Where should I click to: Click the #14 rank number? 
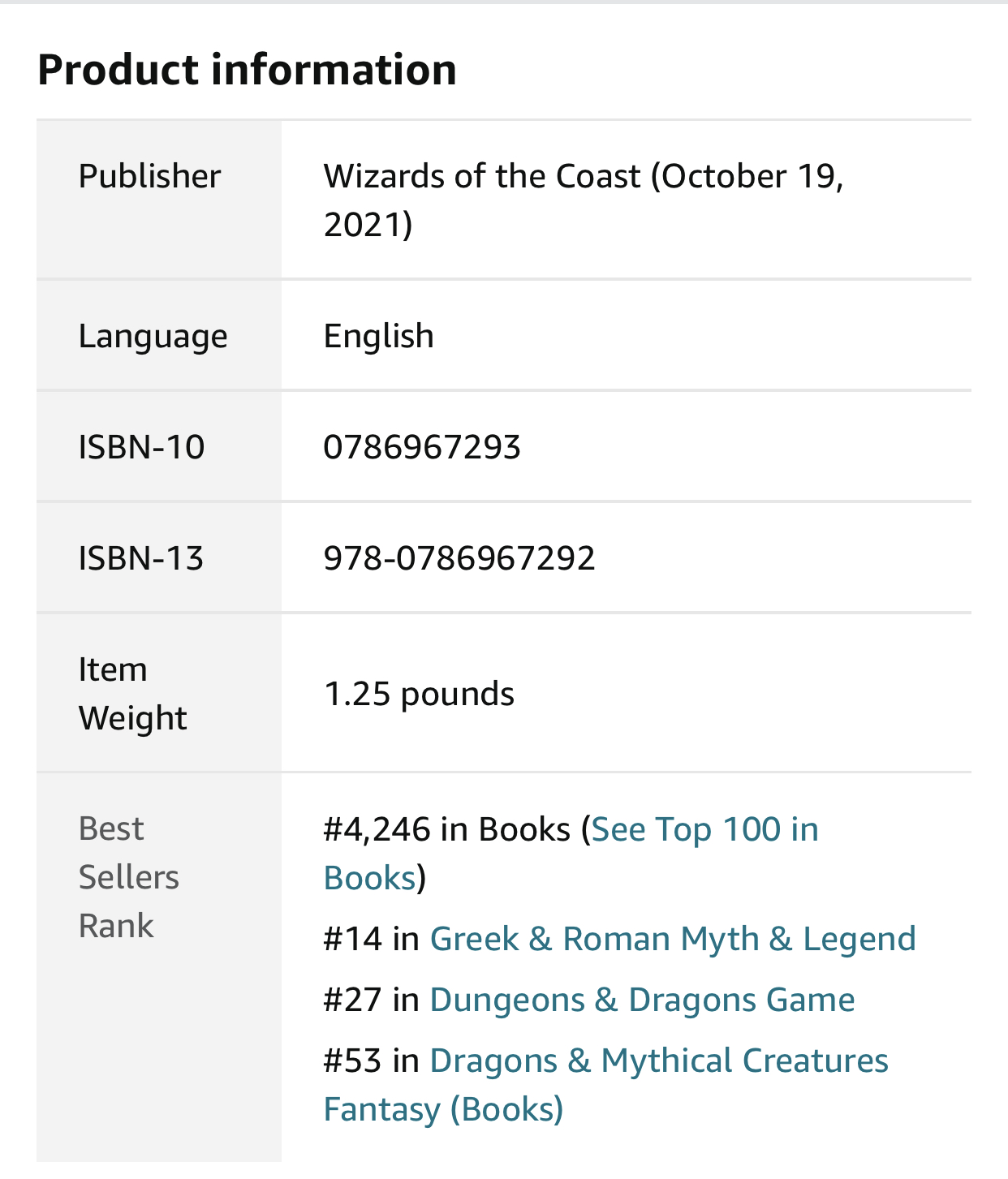pyautogui.click(x=352, y=939)
